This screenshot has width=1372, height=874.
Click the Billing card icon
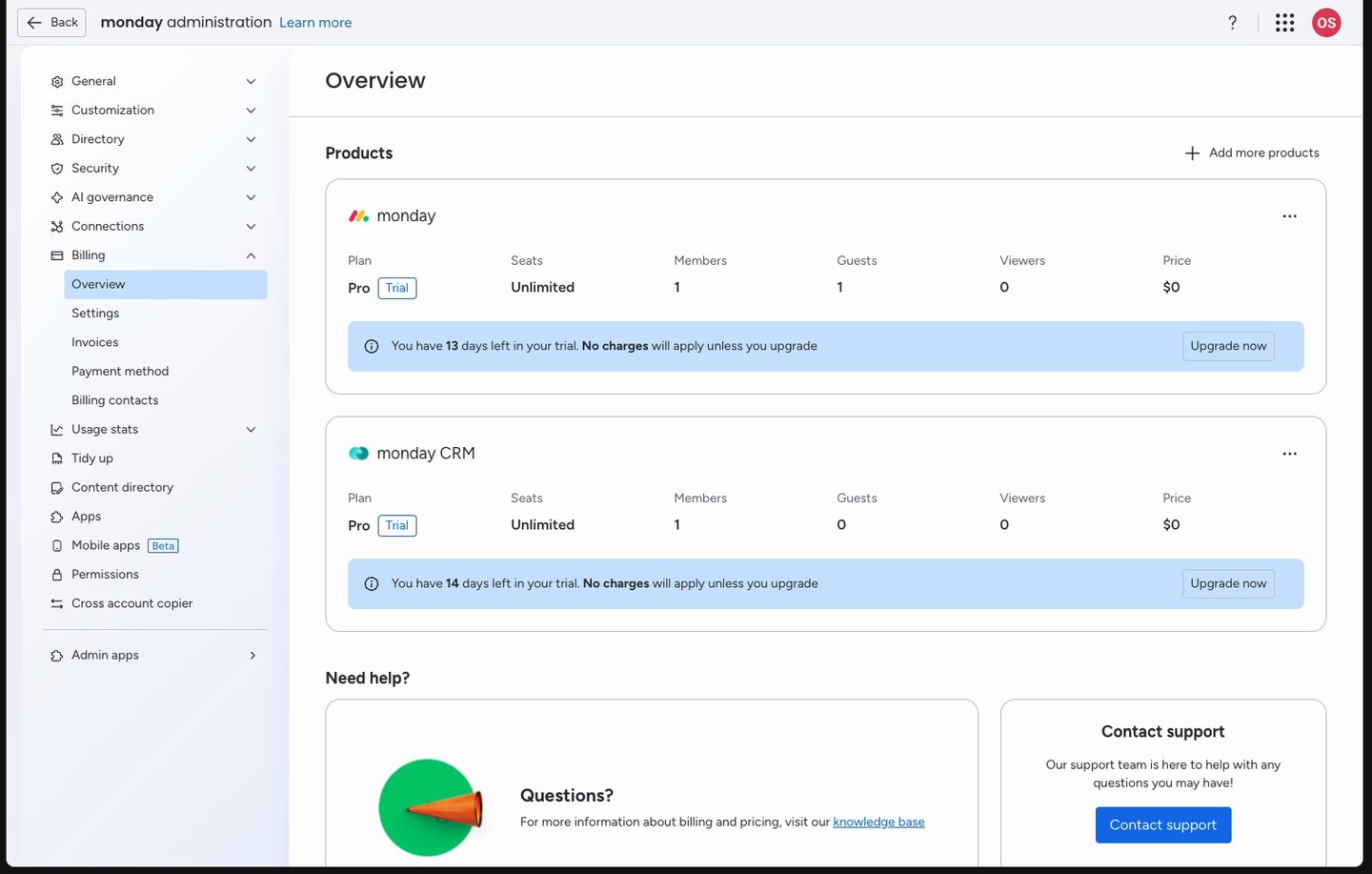tap(57, 255)
